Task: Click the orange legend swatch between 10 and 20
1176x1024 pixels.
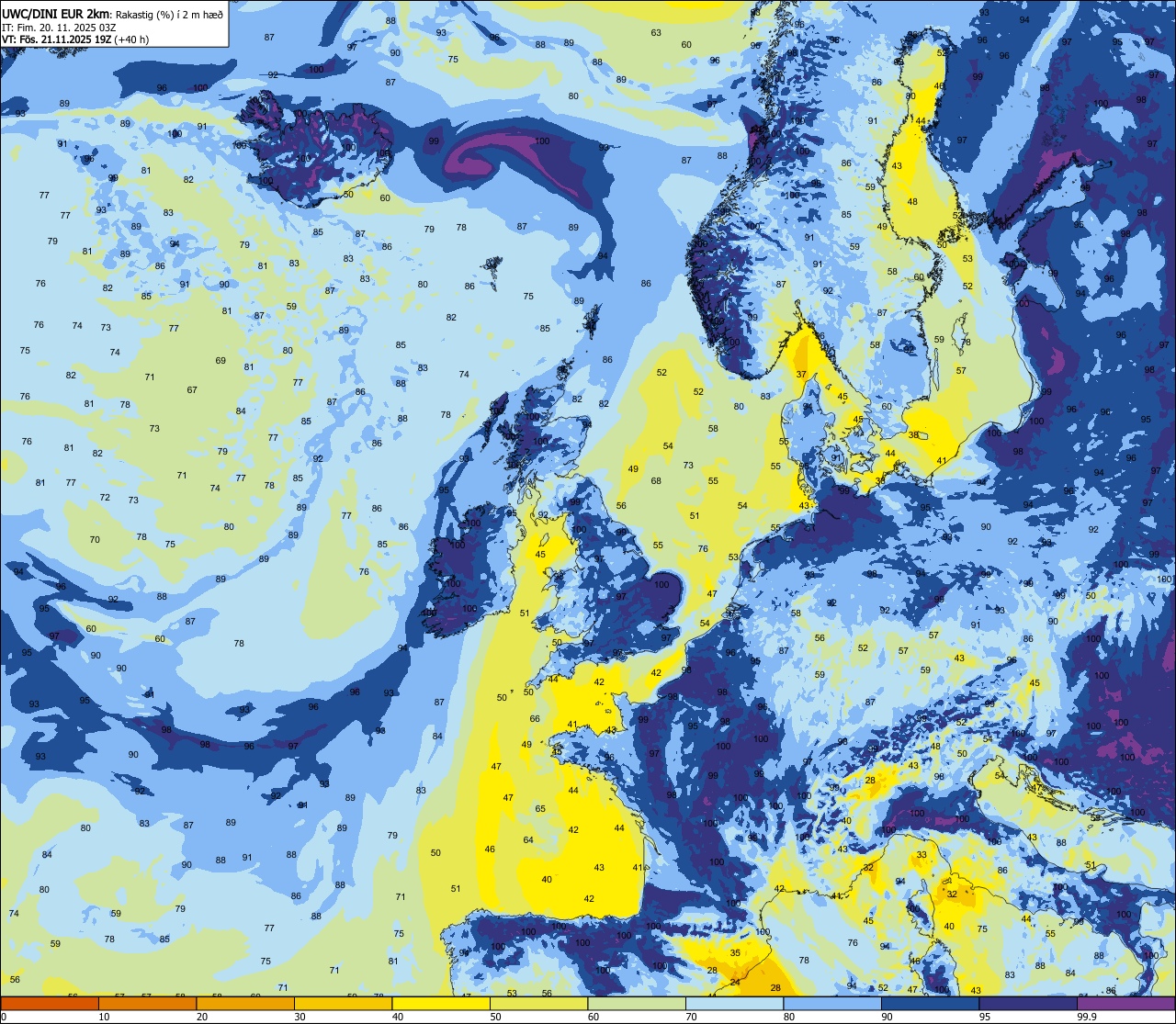Action: click(147, 1004)
